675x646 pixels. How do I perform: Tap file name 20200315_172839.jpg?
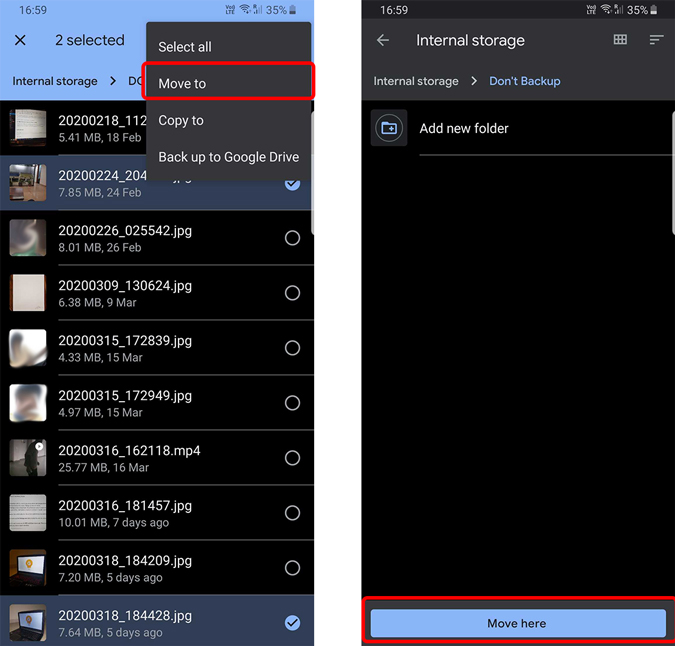coord(125,341)
